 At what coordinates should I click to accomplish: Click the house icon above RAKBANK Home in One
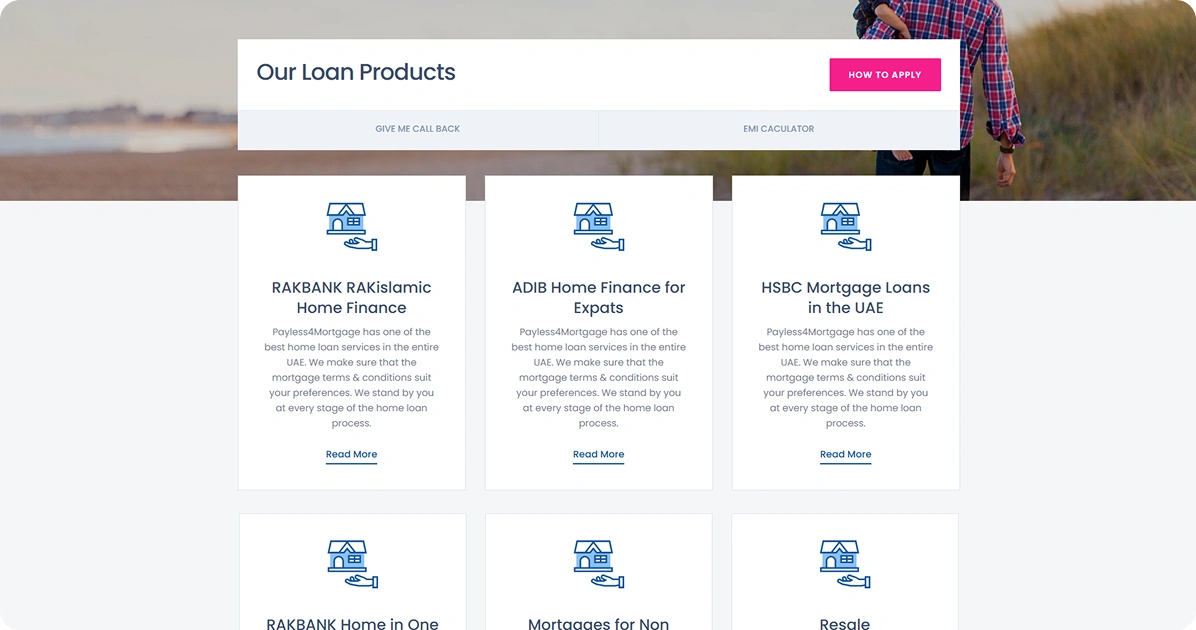pyautogui.click(x=352, y=564)
